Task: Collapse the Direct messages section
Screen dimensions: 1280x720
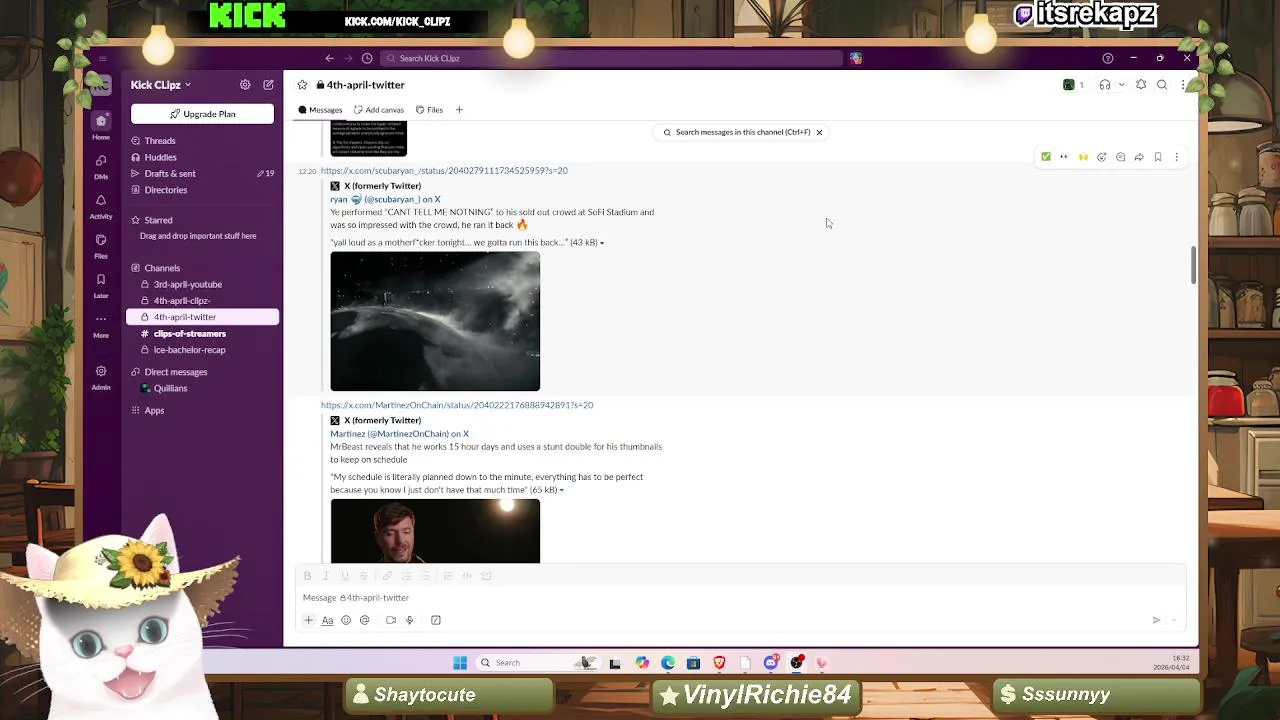Action: point(175,372)
